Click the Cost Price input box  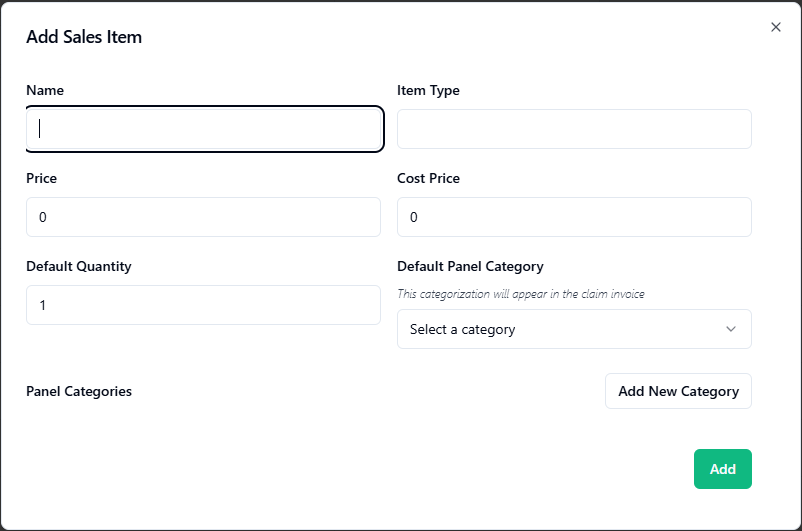(574, 217)
